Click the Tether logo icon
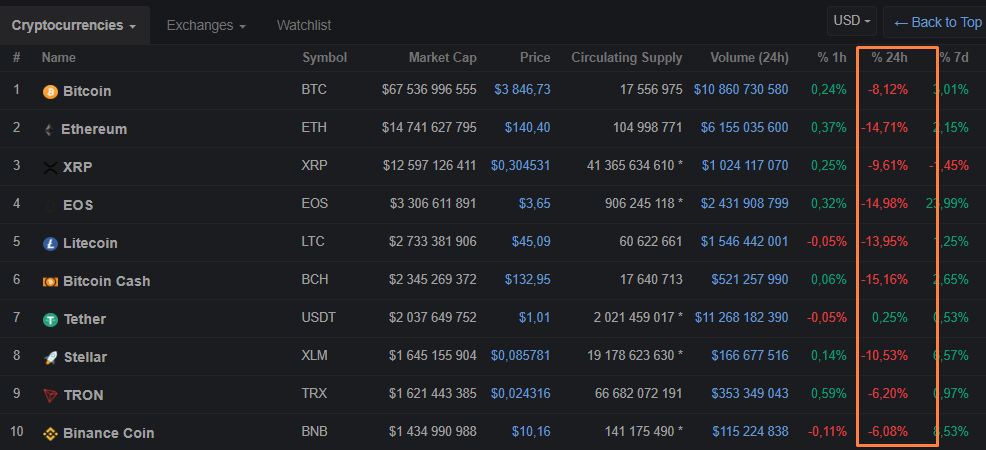This screenshot has height=450, width=986. 50,319
